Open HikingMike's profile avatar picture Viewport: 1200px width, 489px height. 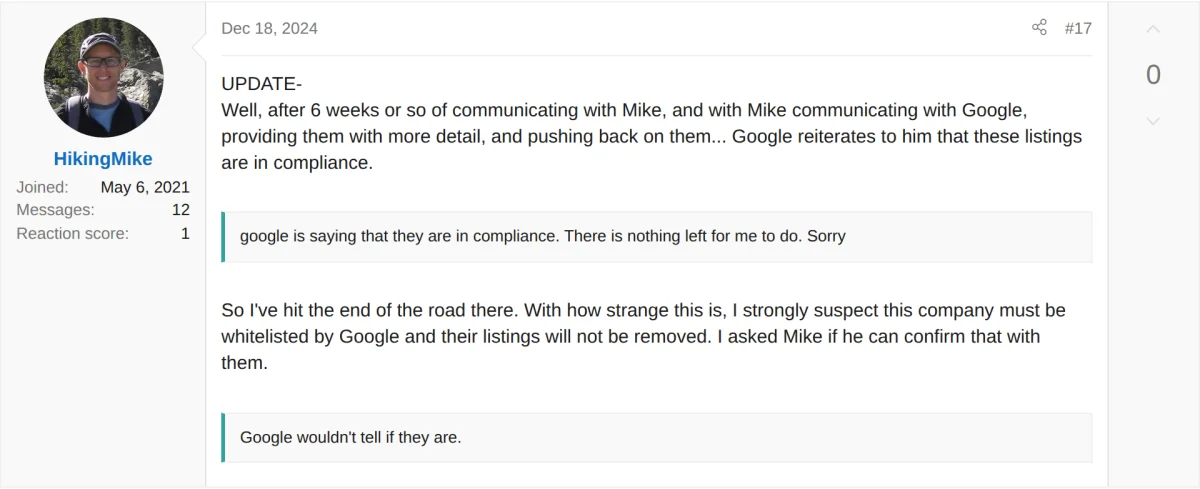pyautogui.click(x=103, y=77)
